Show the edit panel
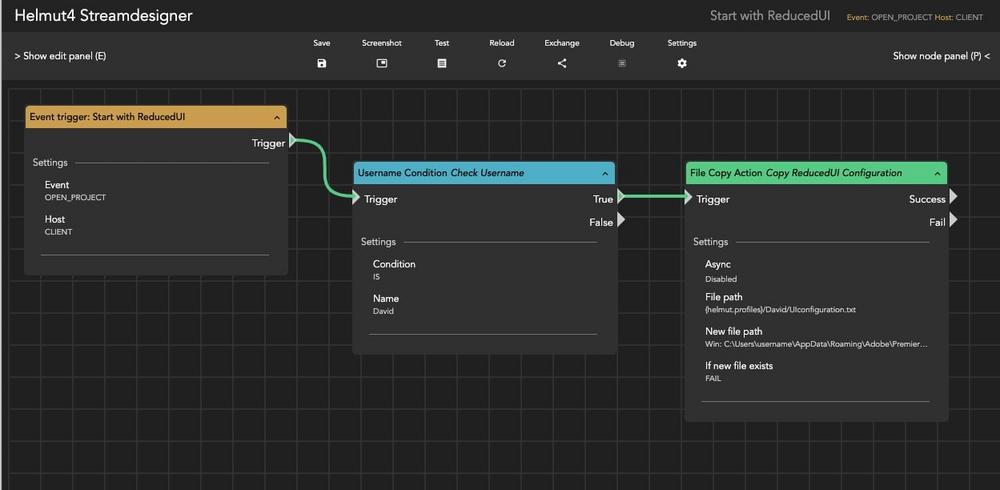The image size is (1000, 490). click(x=60, y=56)
